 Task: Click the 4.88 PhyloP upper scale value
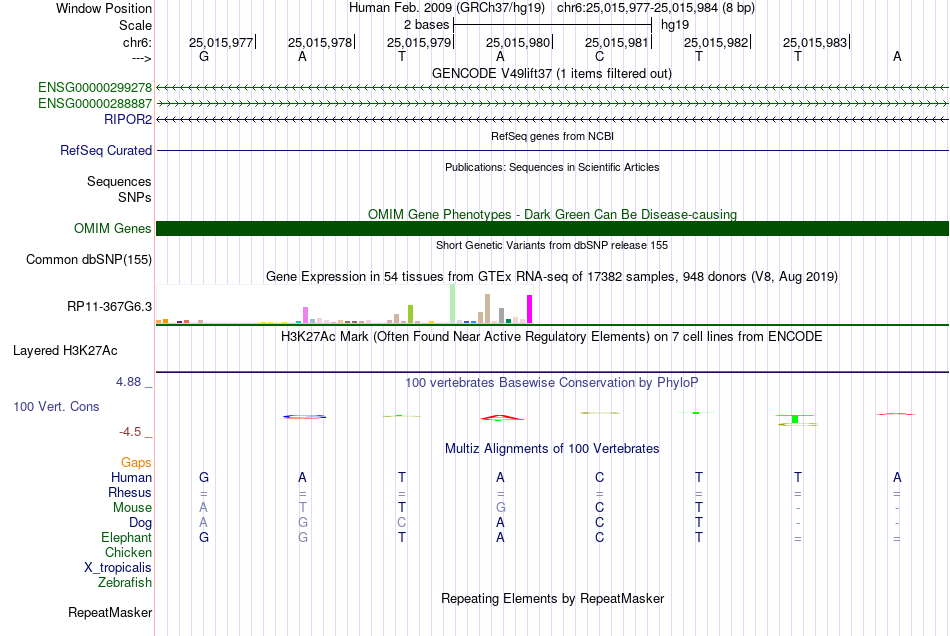[128, 382]
